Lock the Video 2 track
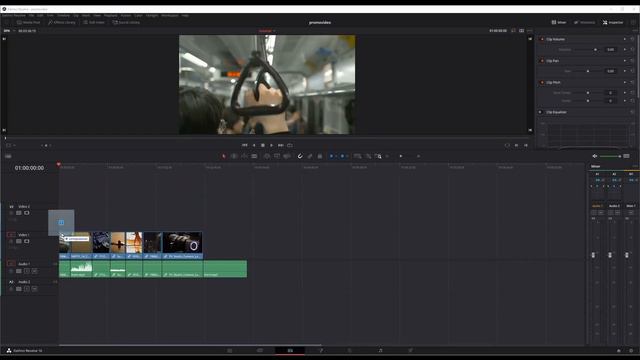This screenshot has width=640, height=360. pos(11,213)
